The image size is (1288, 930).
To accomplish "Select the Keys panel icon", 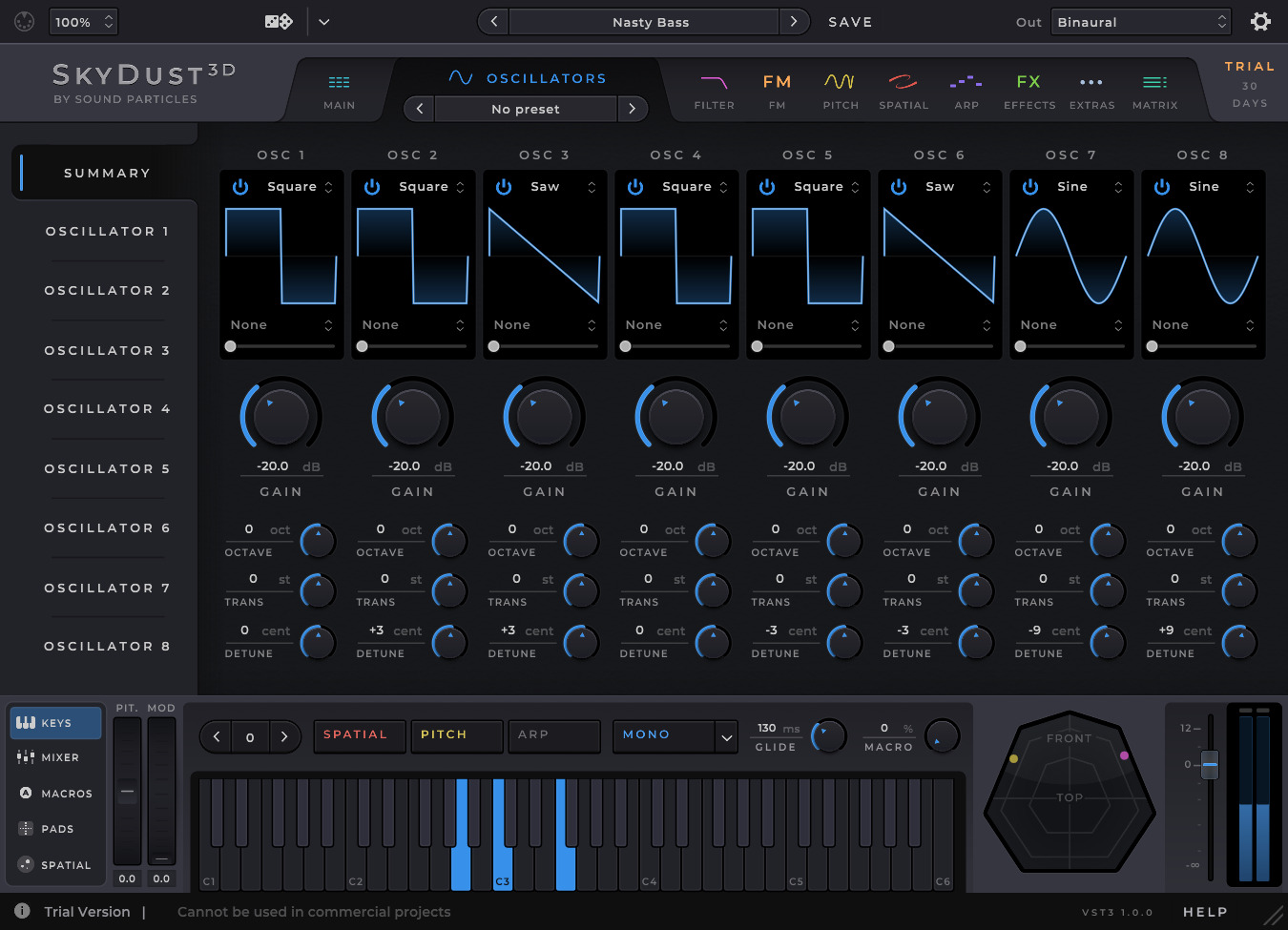I will tap(26, 722).
